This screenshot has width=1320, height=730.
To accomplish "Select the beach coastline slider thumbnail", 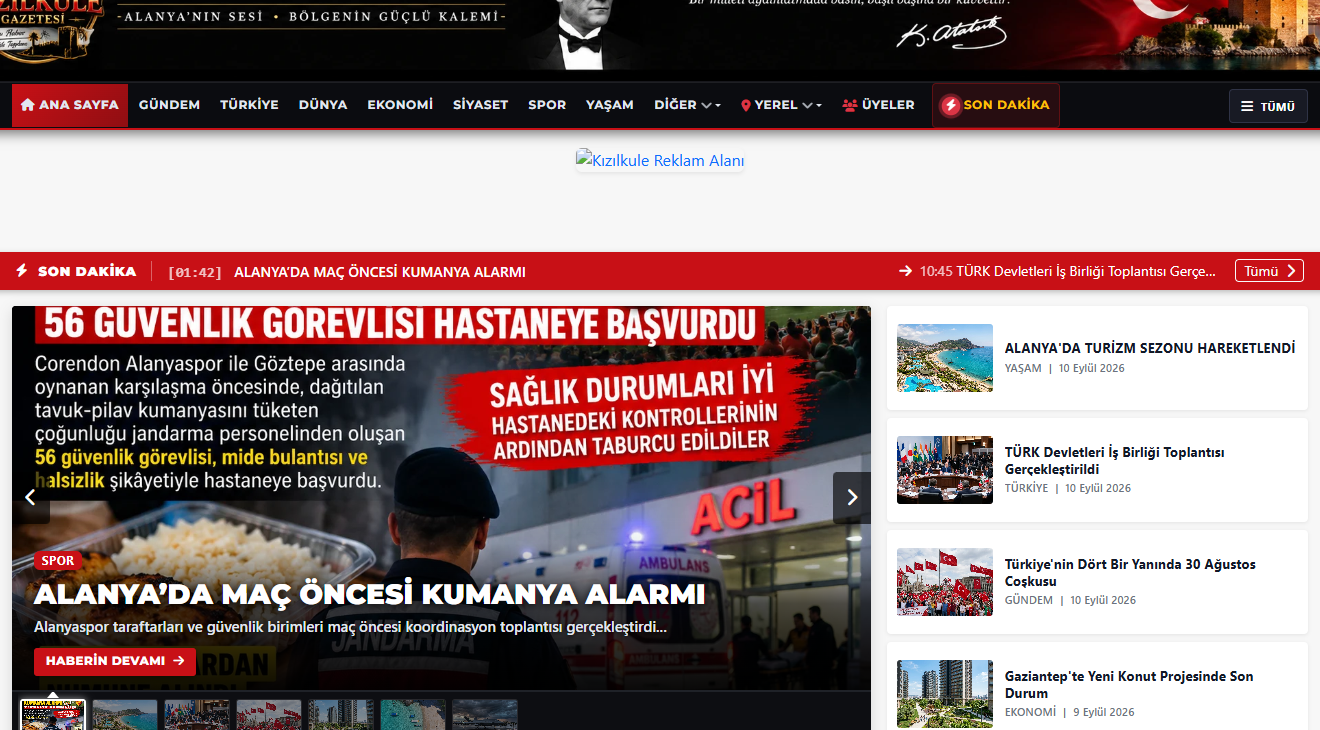I will [125, 714].
